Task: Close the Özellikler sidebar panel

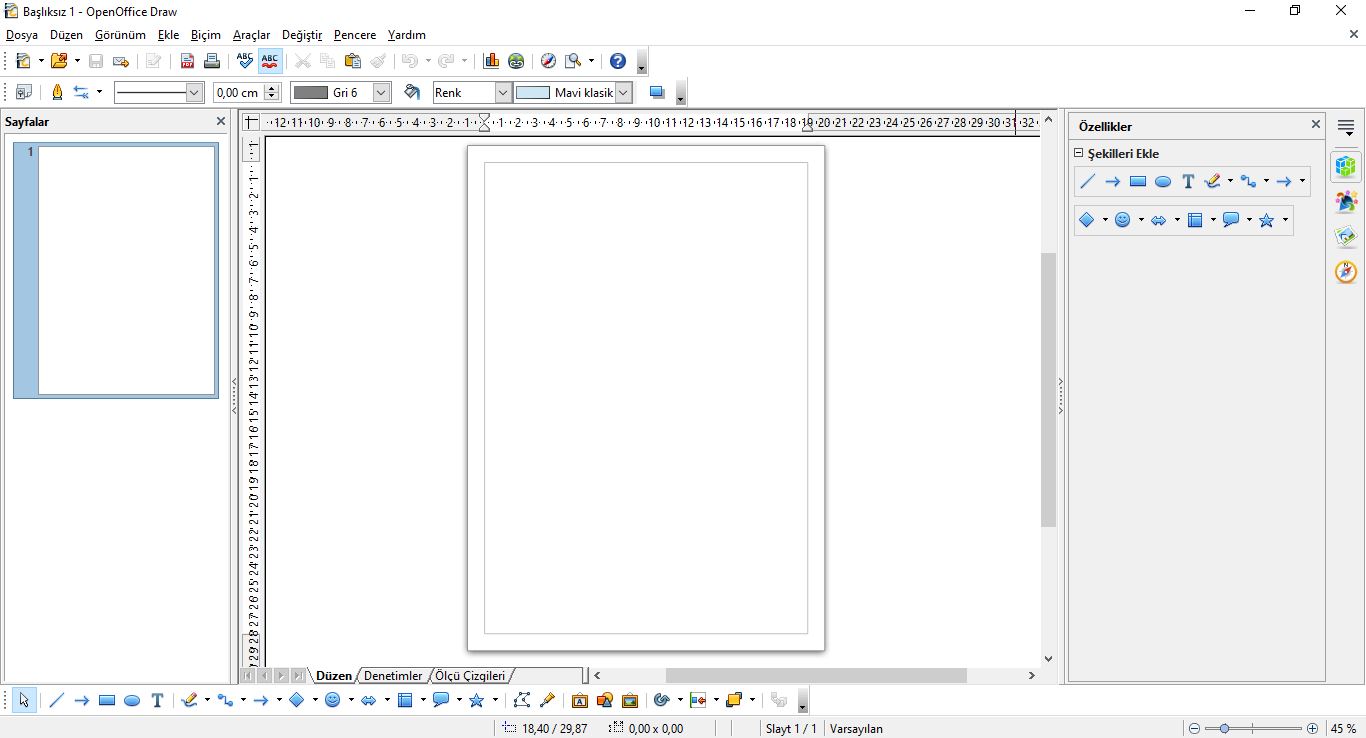Action: point(1316,124)
